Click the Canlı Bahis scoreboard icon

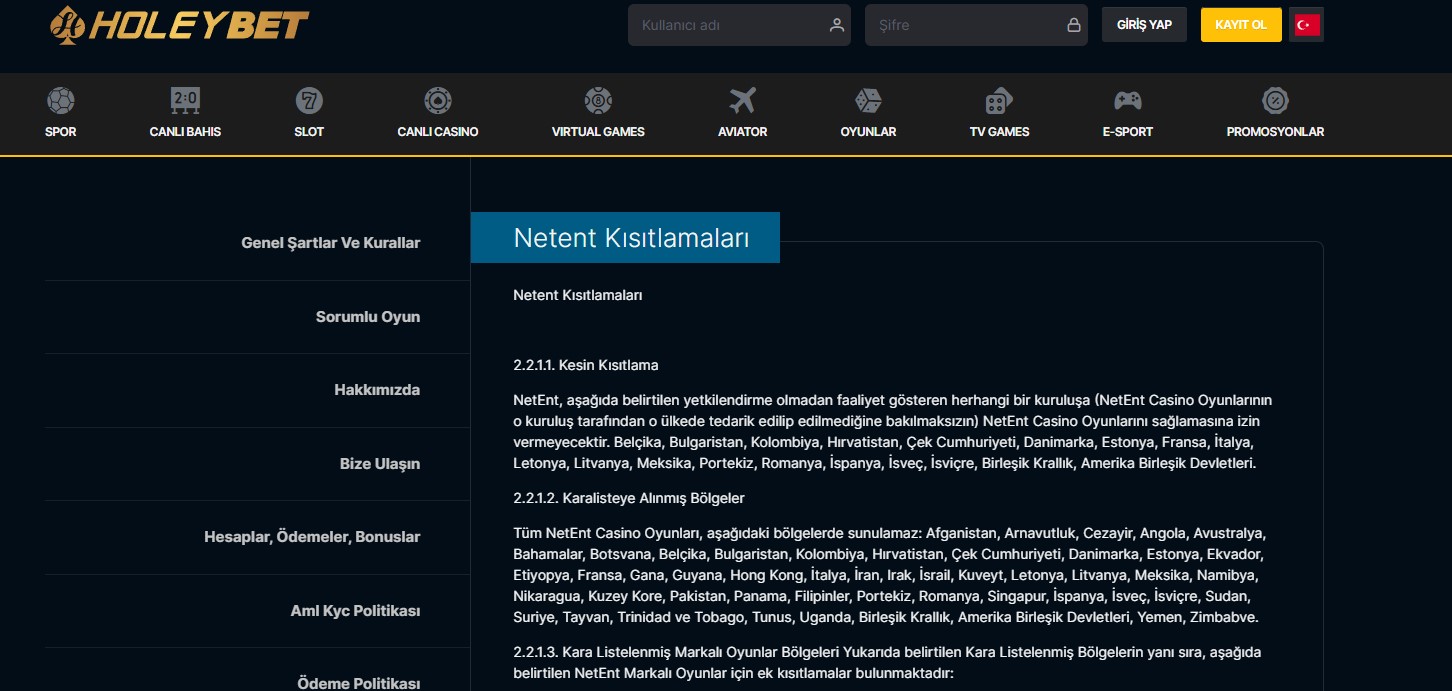pos(185,100)
